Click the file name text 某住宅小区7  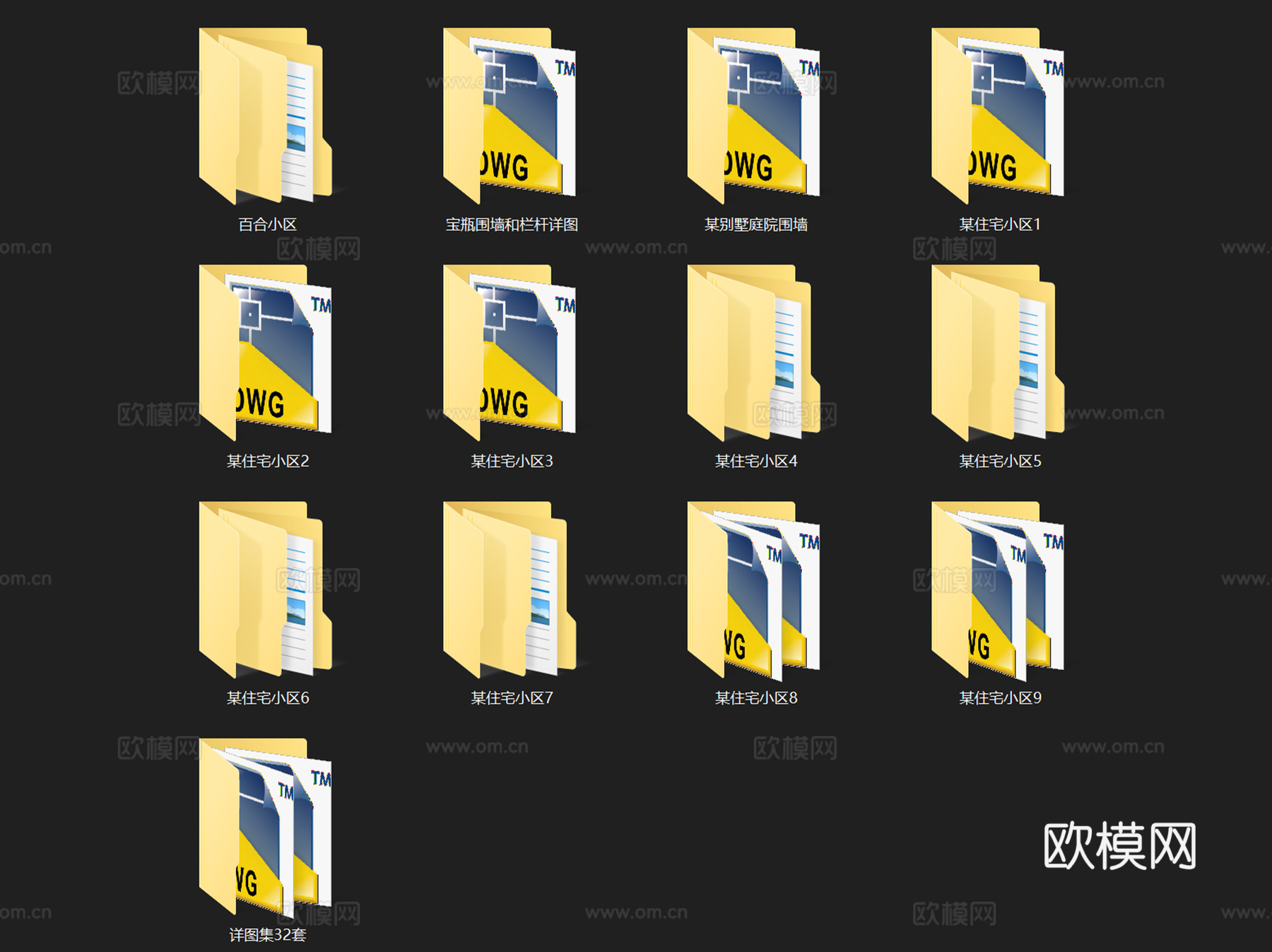click(x=512, y=698)
